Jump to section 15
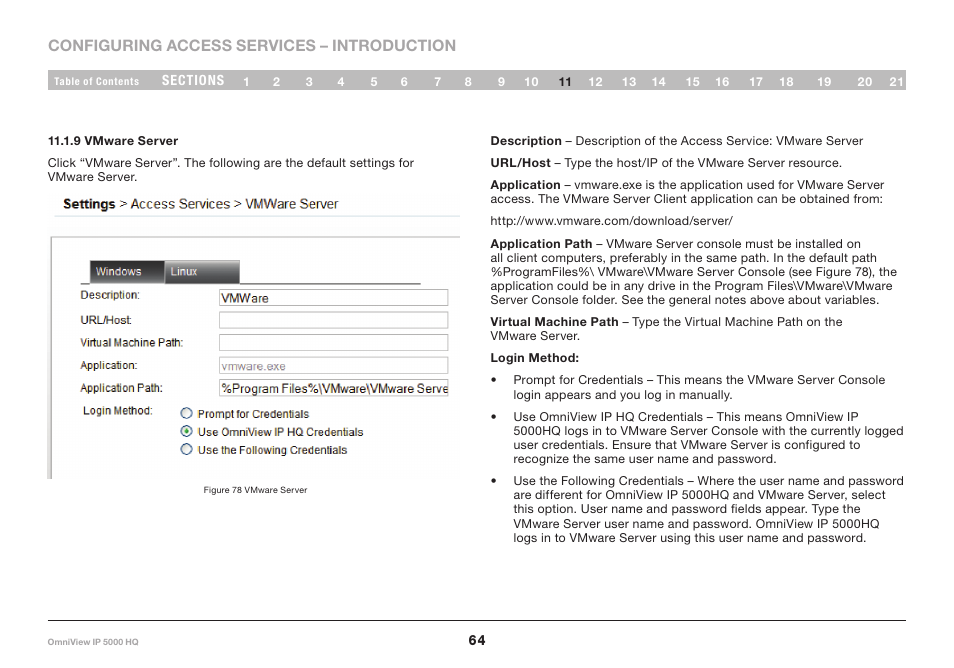954x668 pixels. (692, 82)
